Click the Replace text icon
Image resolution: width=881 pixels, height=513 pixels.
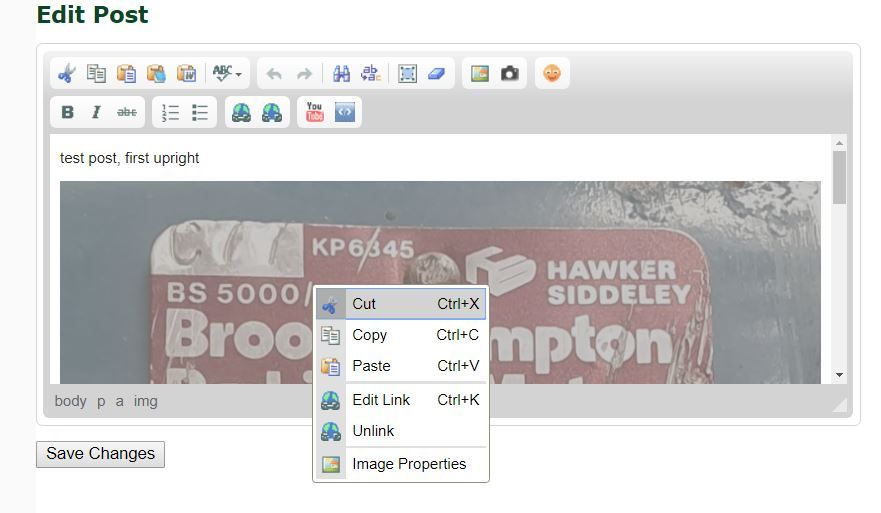pos(371,74)
